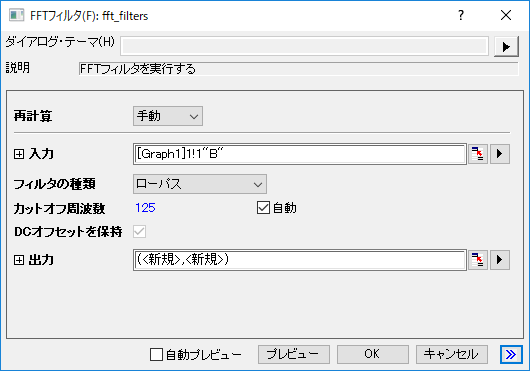This screenshot has height=371, width=530.
Task: Click the FFT filter dialog title icon
Action: coord(16,16)
